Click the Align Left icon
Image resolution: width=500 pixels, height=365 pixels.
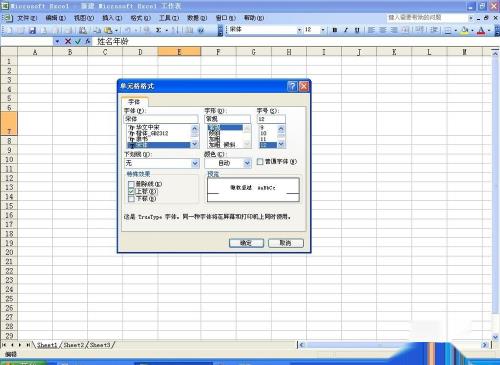click(x=371, y=30)
